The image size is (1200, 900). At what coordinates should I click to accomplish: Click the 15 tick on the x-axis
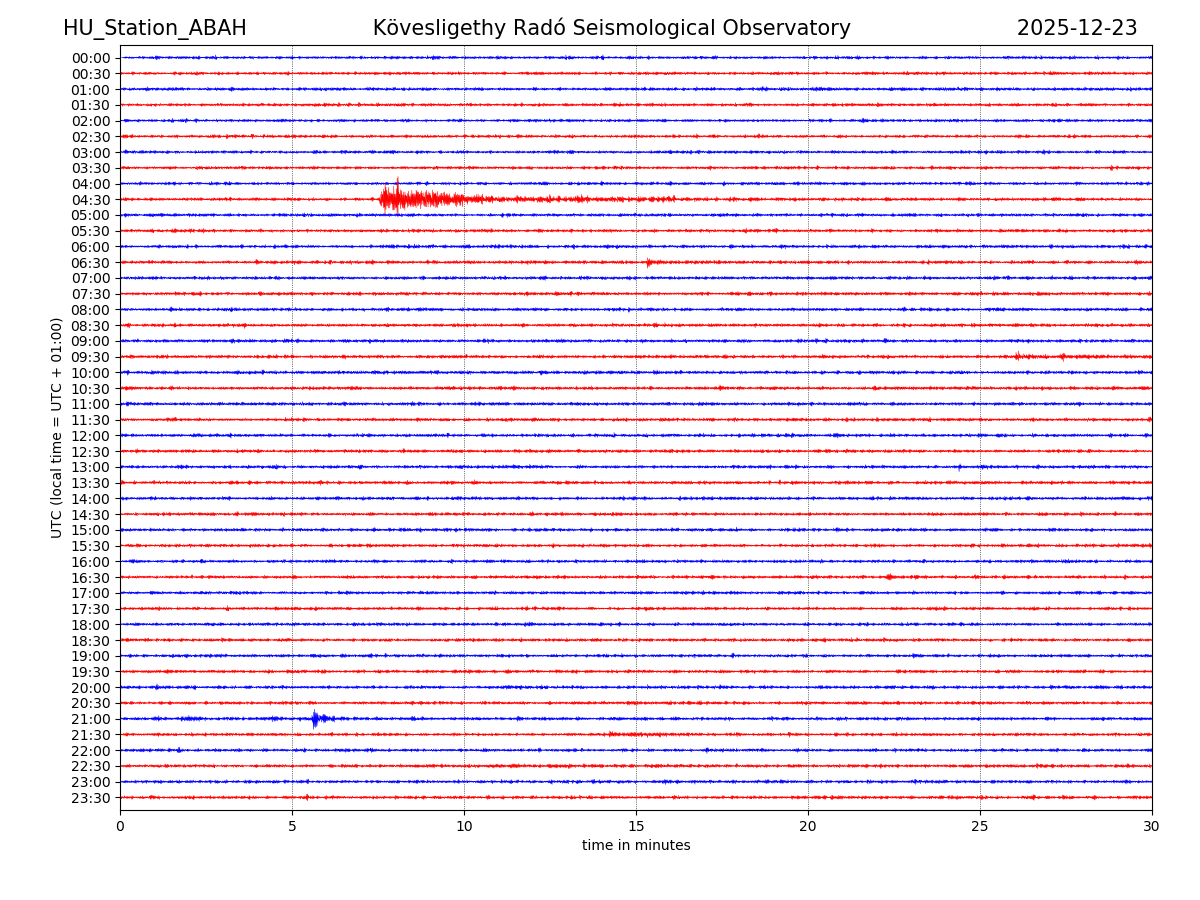pos(636,826)
